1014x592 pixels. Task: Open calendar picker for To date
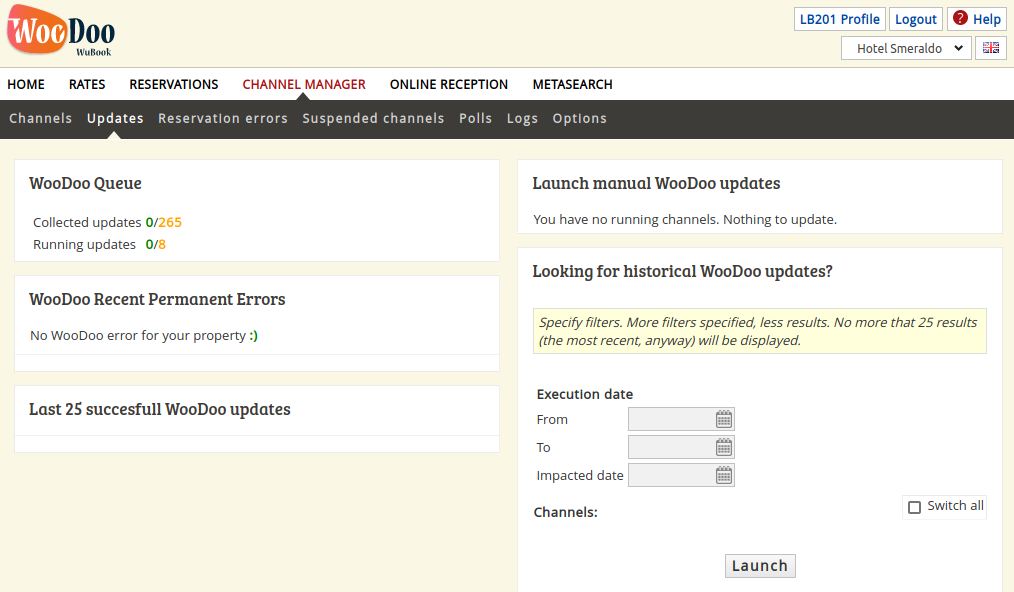tap(724, 447)
